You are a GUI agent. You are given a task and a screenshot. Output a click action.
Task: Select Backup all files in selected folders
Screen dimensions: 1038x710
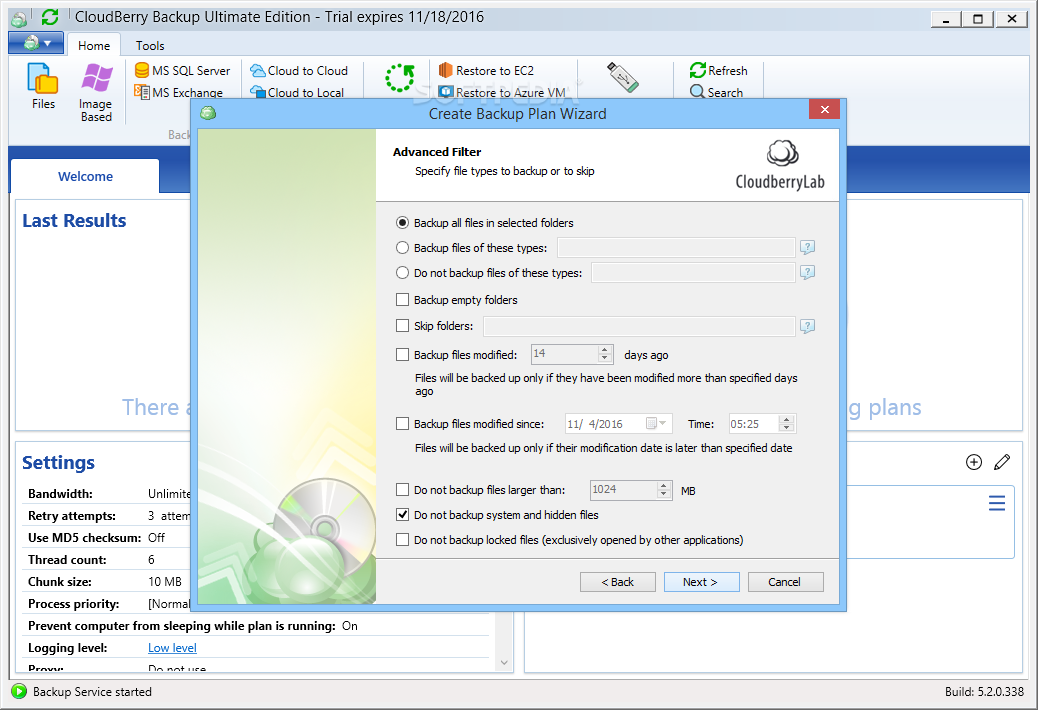[402, 223]
